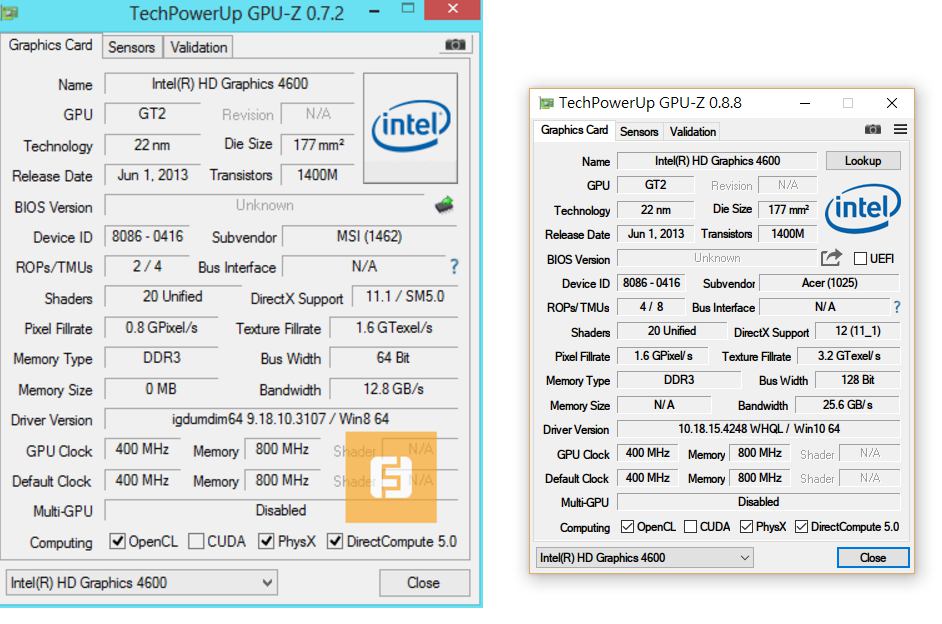Toggle OpenCL checkbox in GPU-Z 0.7.2

[117, 541]
